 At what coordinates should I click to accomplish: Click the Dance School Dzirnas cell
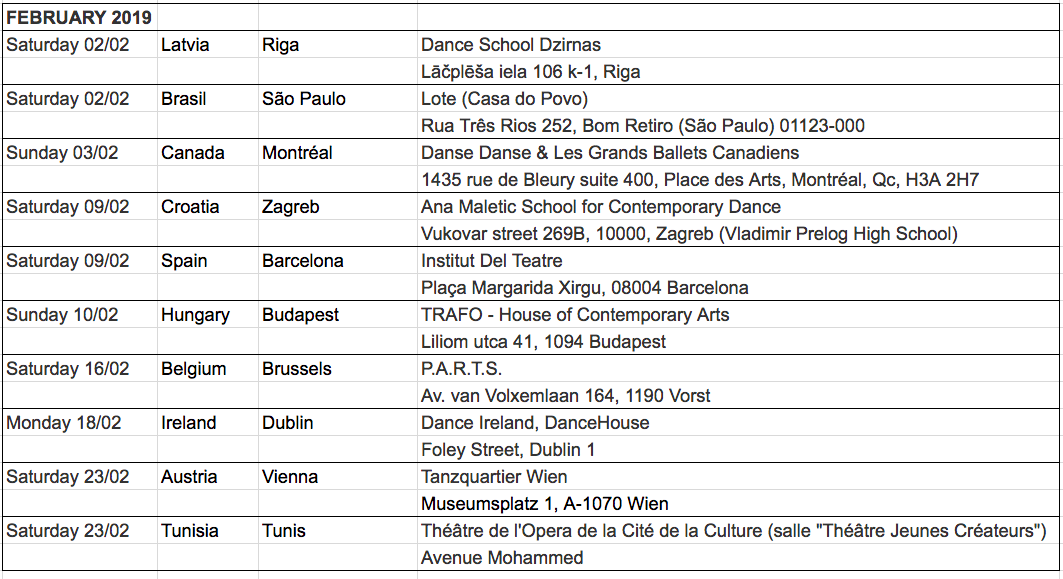738,45
